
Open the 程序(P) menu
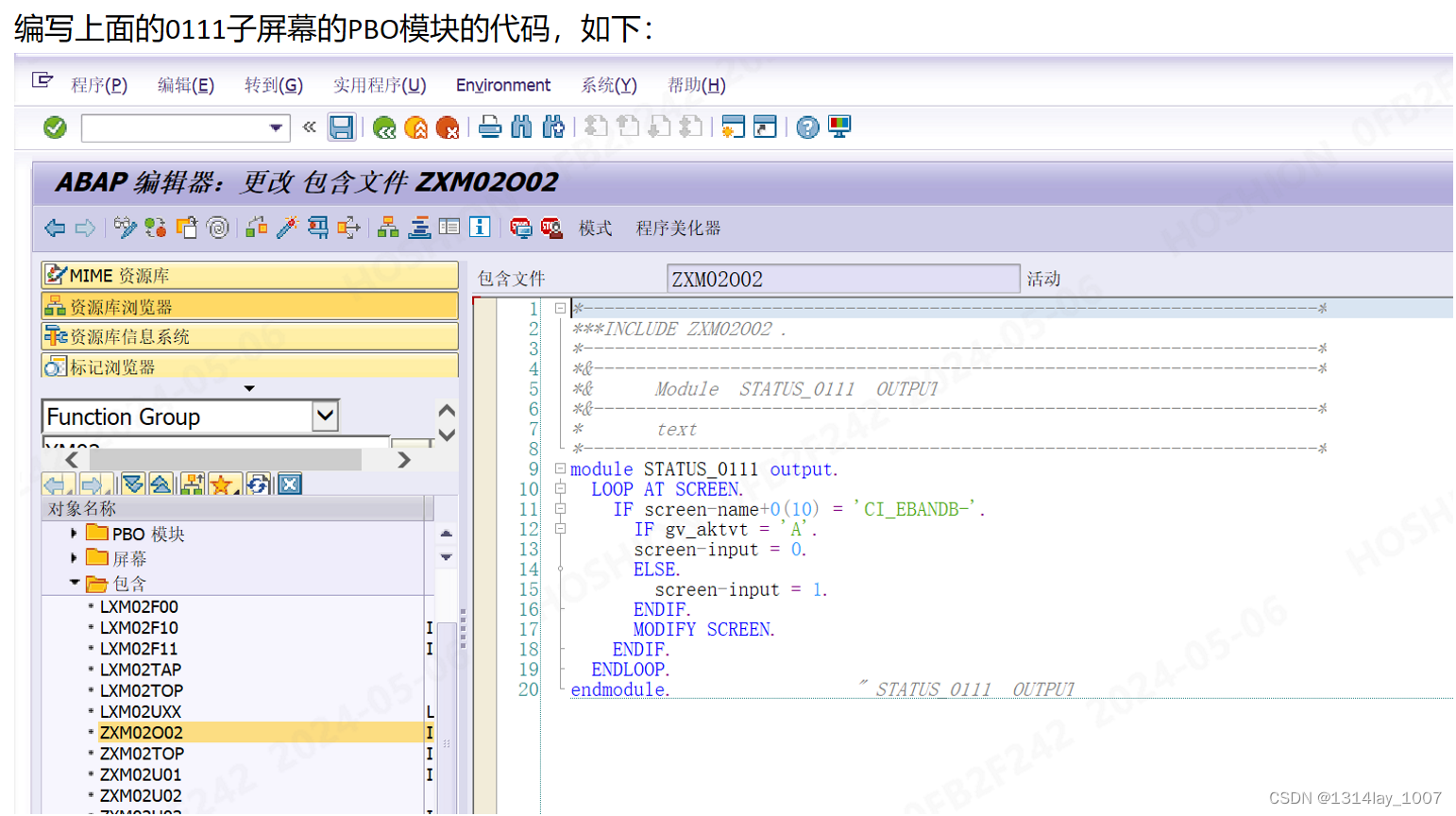pyautogui.click(x=99, y=85)
